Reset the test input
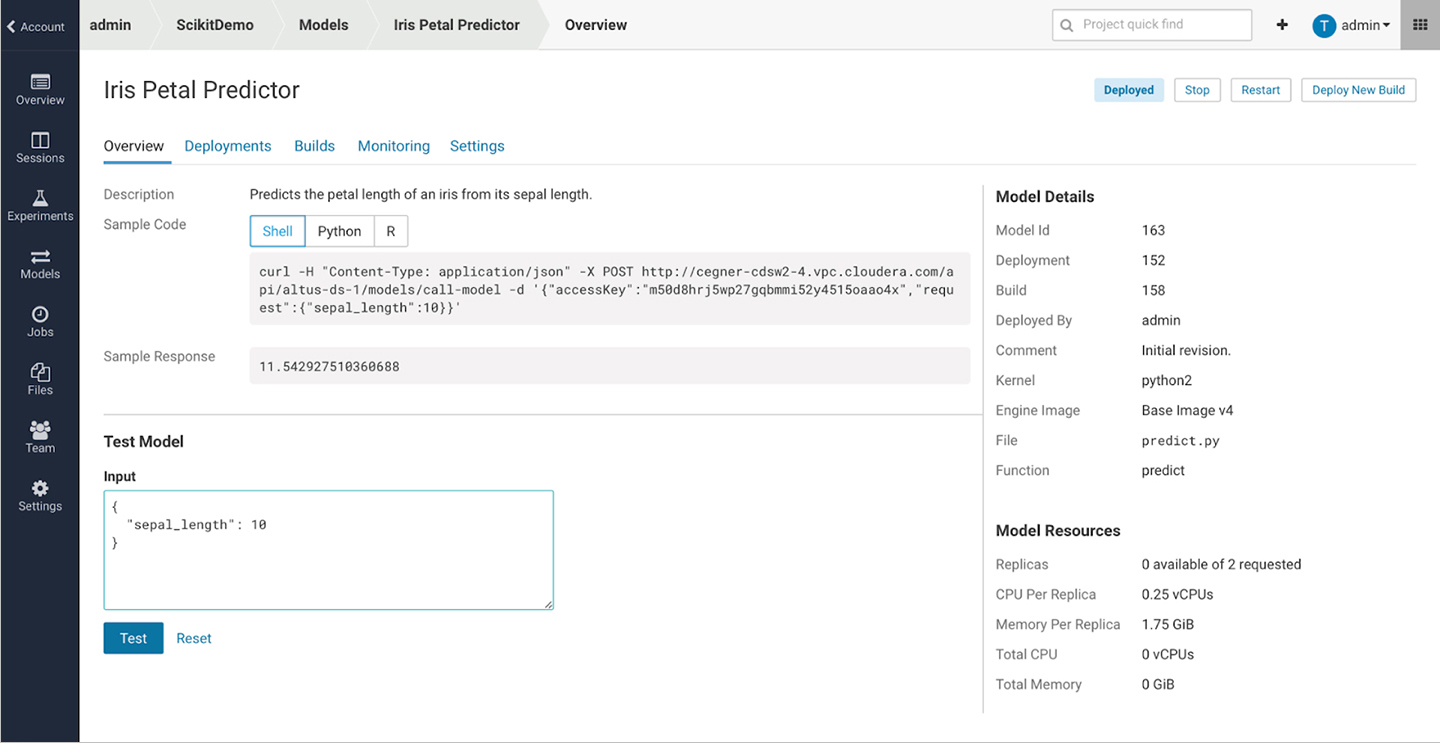Image resolution: width=1440 pixels, height=743 pixels. pos(194,638)
